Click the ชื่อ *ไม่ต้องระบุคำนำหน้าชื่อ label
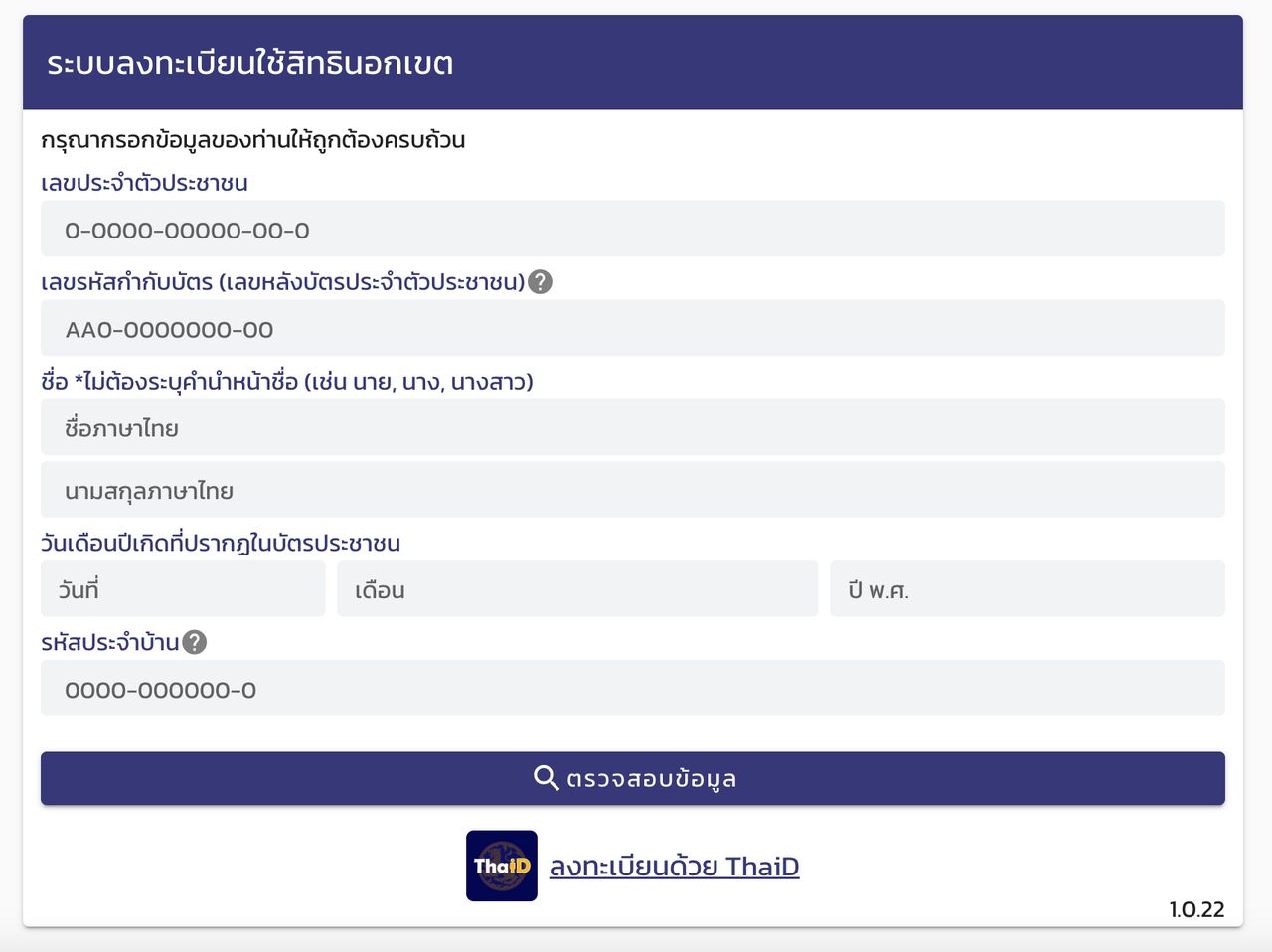The image size is (1272, 952). (x=286, y=382)
